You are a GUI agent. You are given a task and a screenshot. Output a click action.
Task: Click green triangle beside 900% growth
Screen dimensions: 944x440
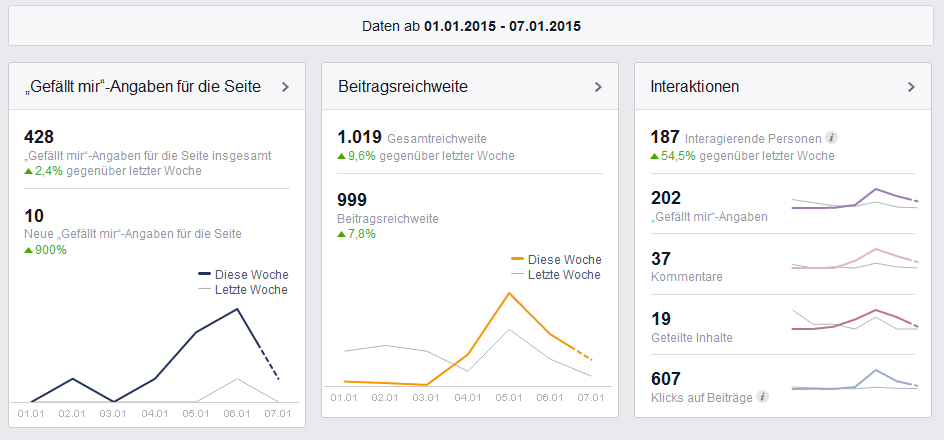[x=28, y=250]
